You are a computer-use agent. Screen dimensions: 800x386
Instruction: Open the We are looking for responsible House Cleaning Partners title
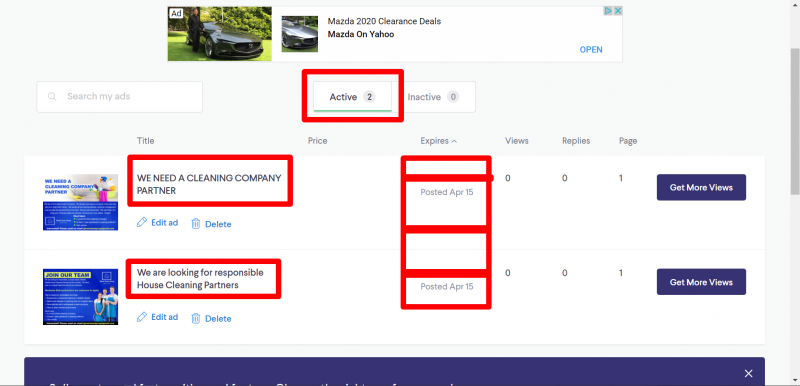click(200, 278)
